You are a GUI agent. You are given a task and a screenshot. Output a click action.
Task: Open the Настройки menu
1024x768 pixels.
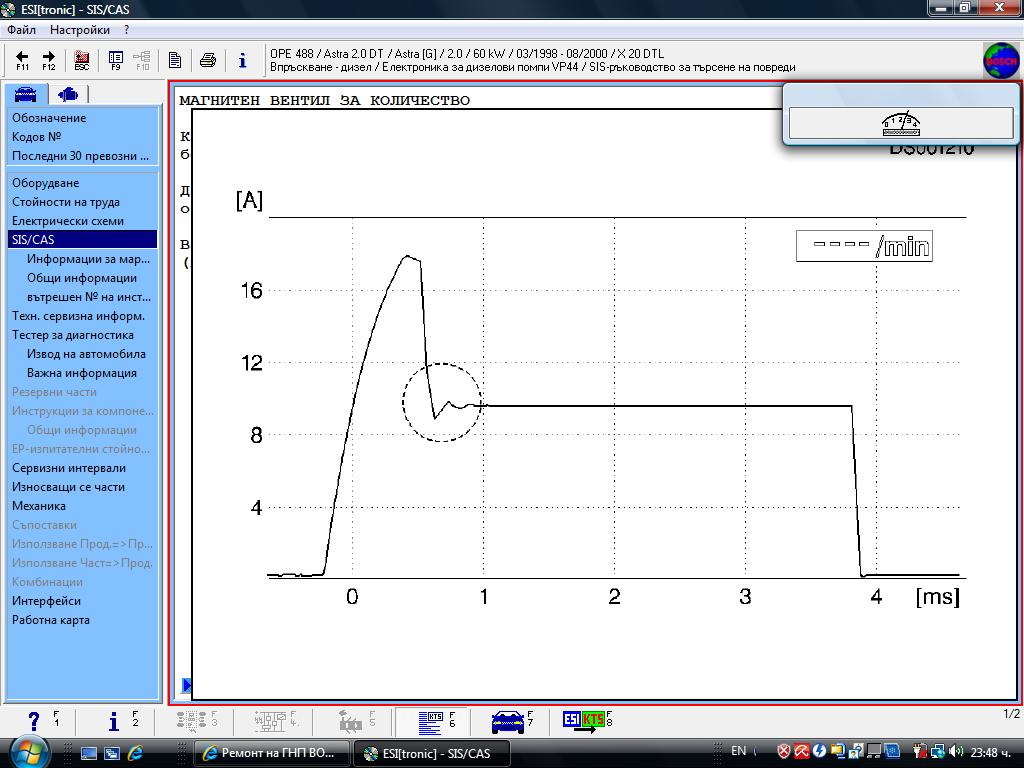[80, 30]
